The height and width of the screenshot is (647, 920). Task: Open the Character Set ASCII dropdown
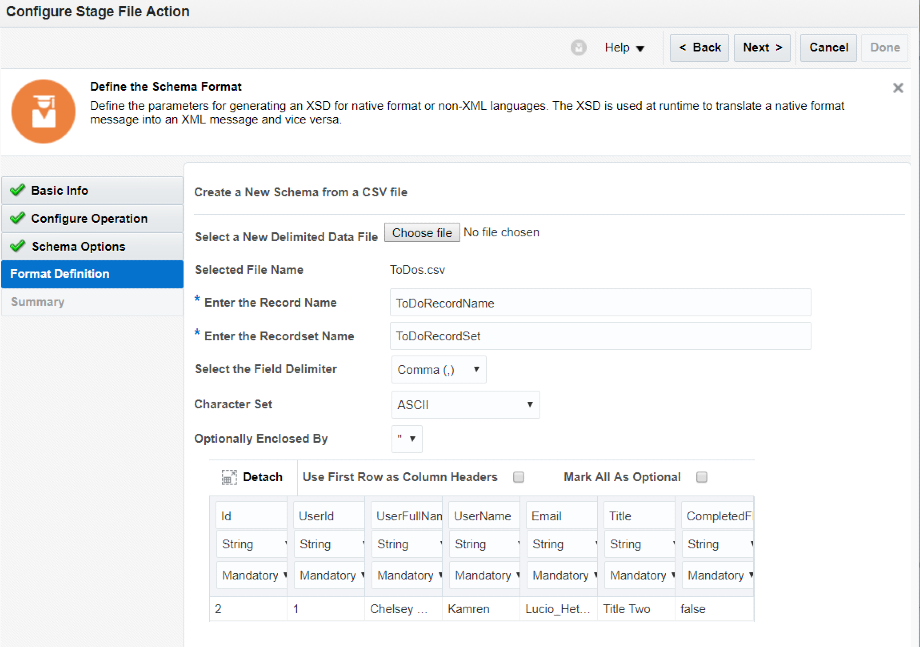(531, 404)
